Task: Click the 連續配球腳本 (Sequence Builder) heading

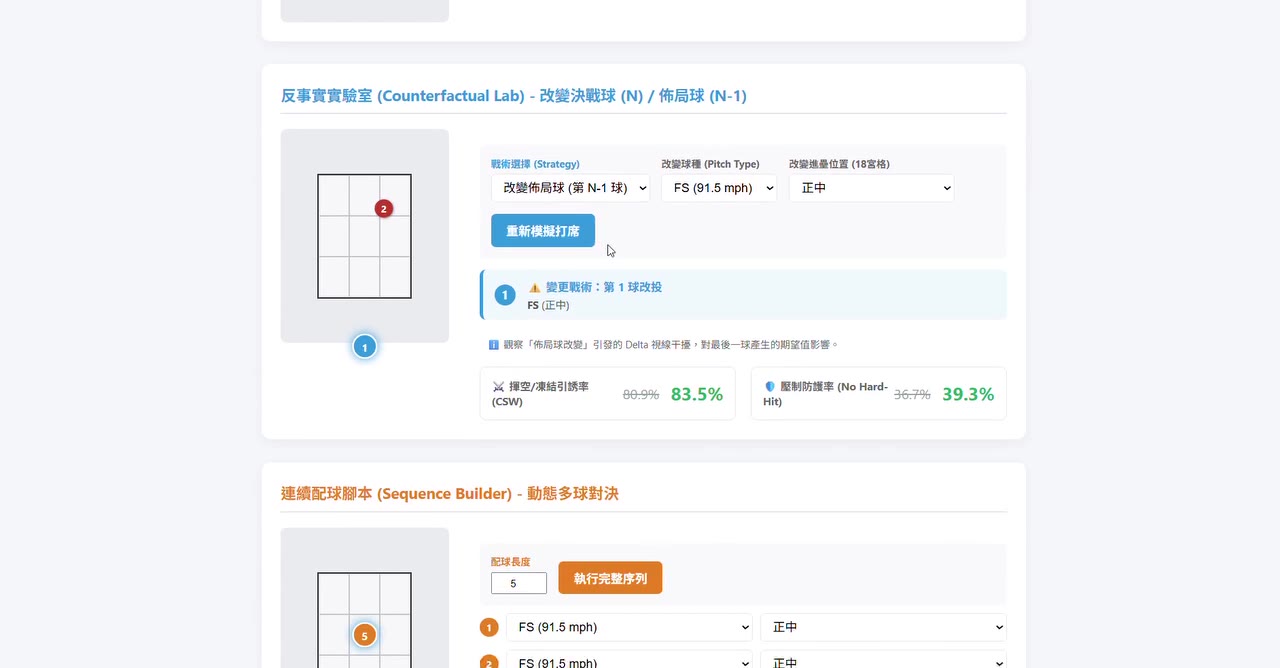Action: click(x=450, y=494)
